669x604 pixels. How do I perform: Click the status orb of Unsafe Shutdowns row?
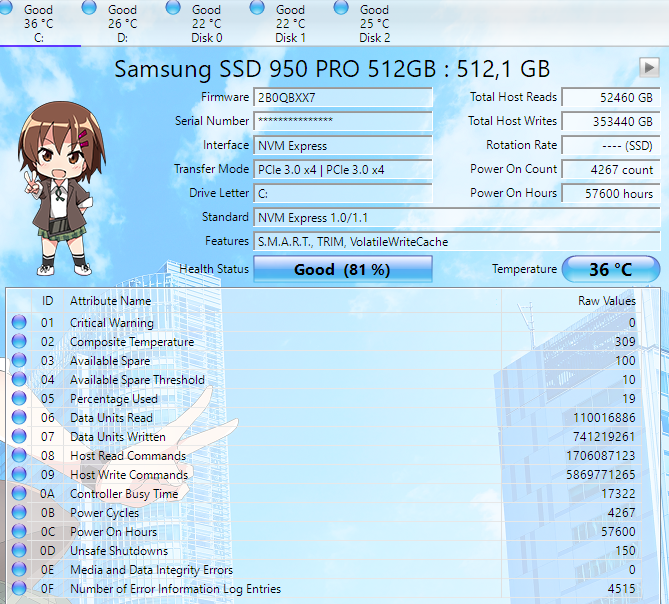pyautogui.click(x=19, y=550)
